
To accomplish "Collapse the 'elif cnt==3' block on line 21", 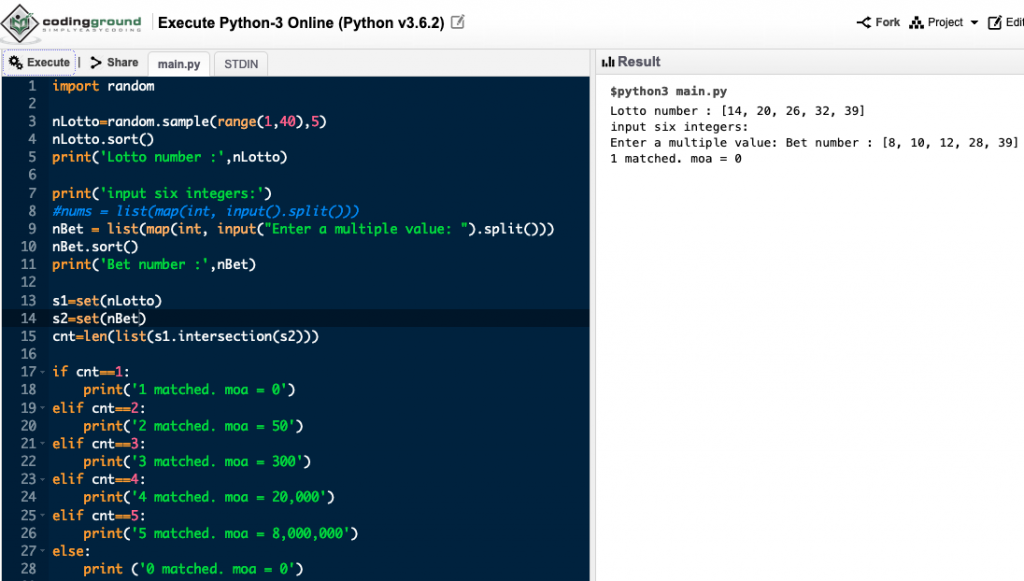I will [x=42, y=444].
